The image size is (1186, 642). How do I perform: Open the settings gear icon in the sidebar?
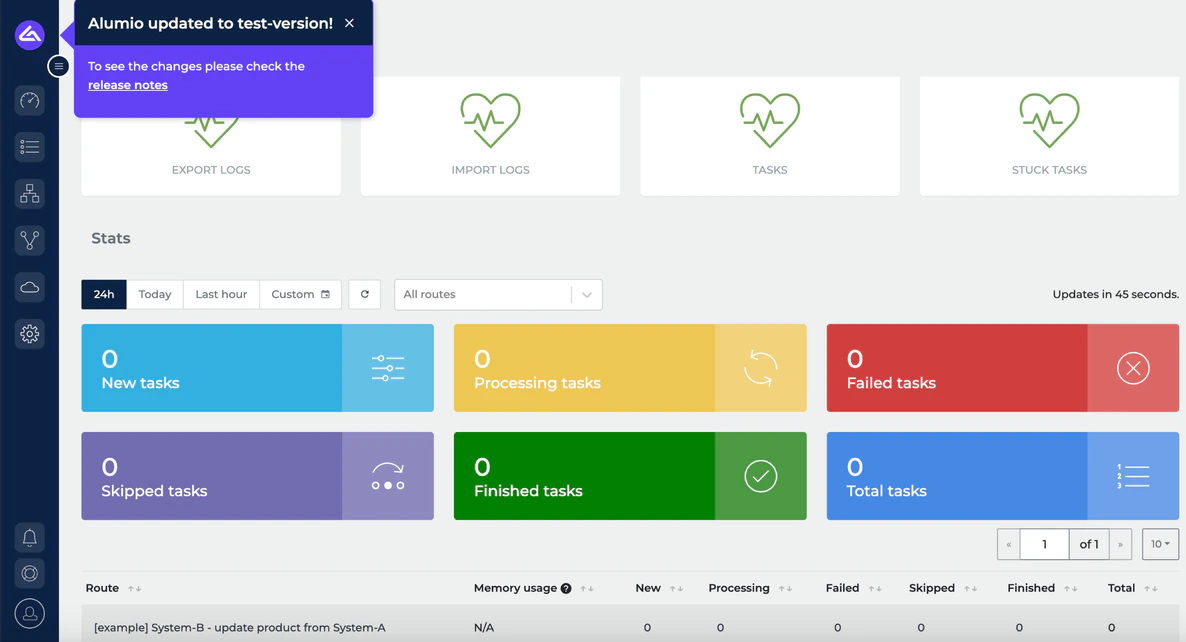[29, 333]
